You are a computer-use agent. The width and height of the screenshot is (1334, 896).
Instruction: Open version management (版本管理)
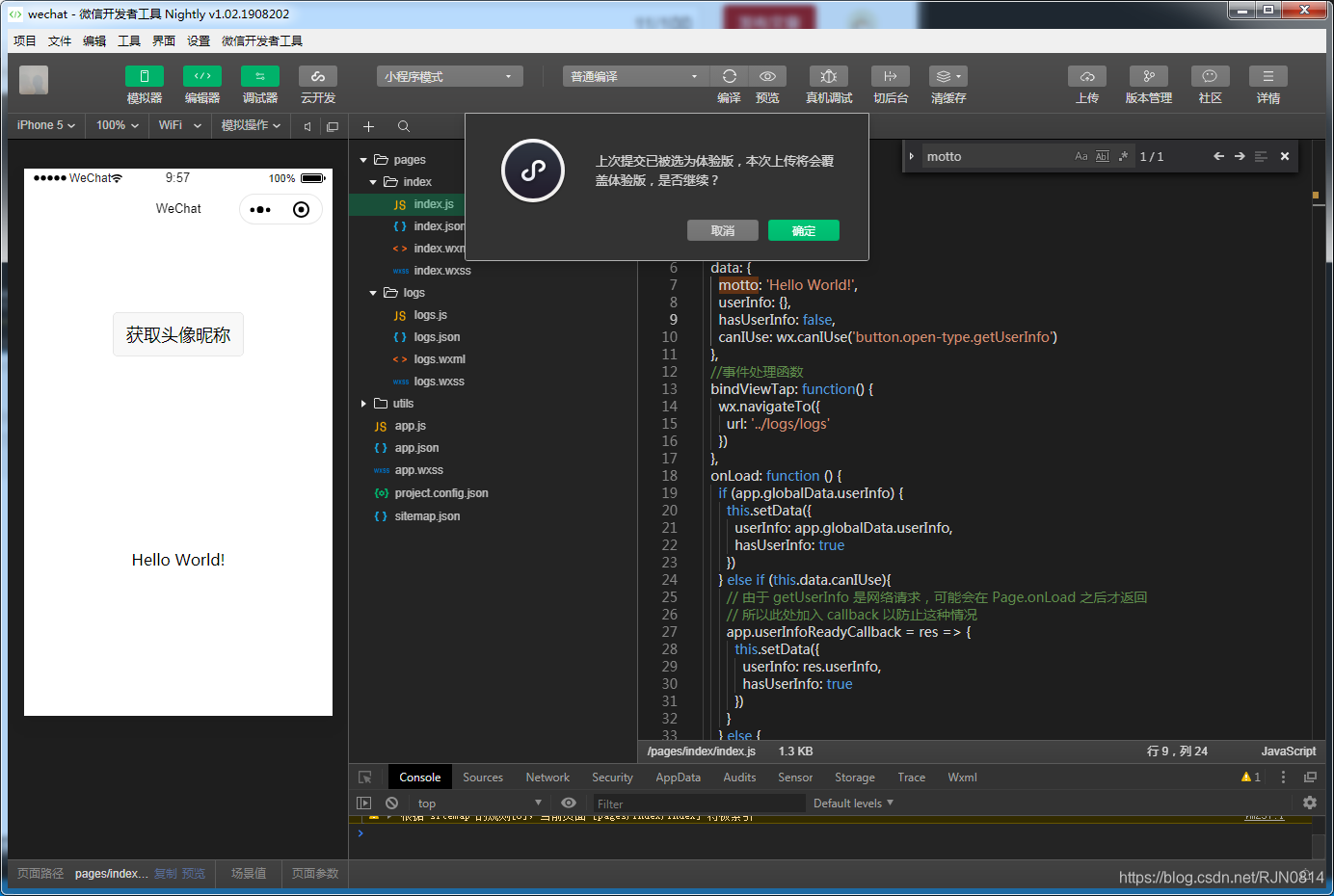tap(1149, 76)
